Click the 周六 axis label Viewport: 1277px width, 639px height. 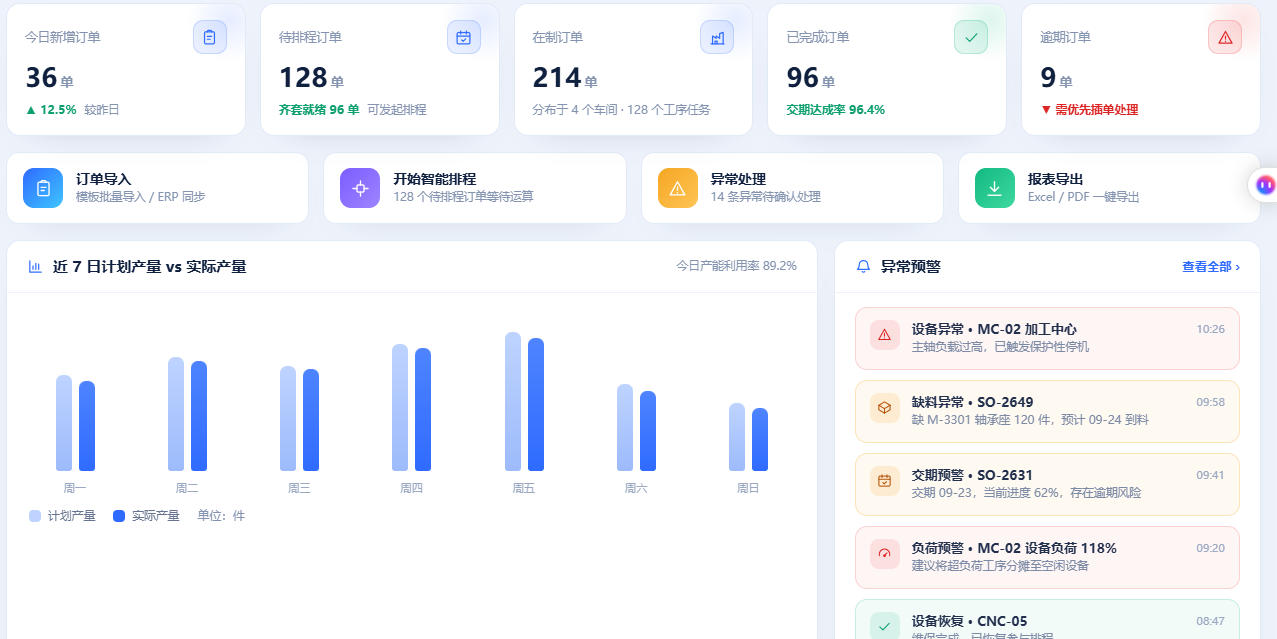click(x=636, y=488)
